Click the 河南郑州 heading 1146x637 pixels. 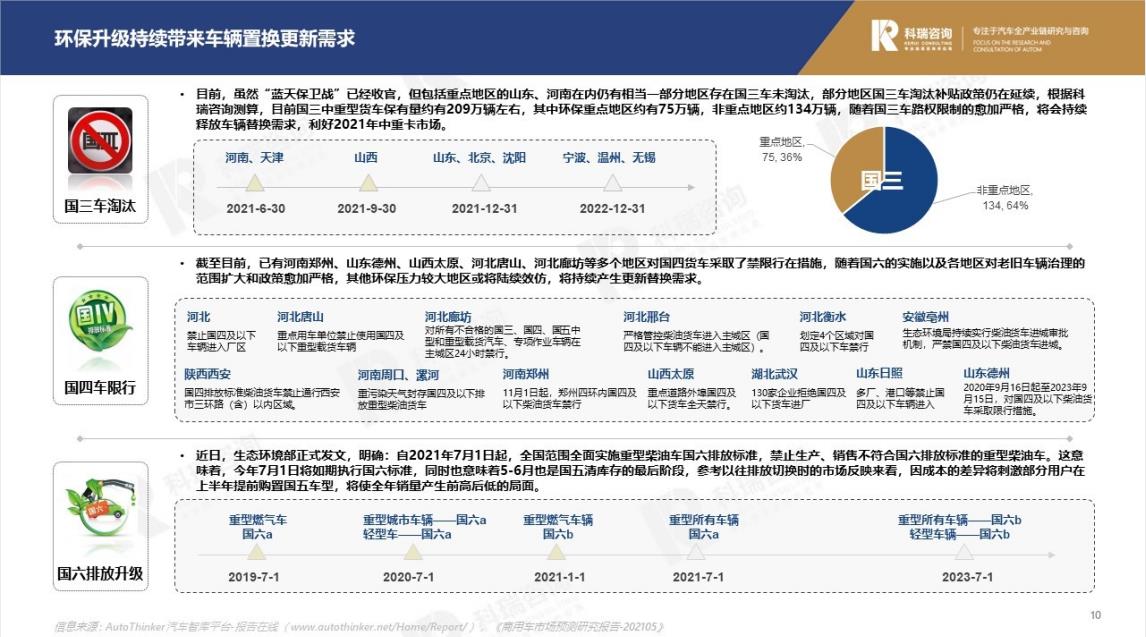point(525,374)
